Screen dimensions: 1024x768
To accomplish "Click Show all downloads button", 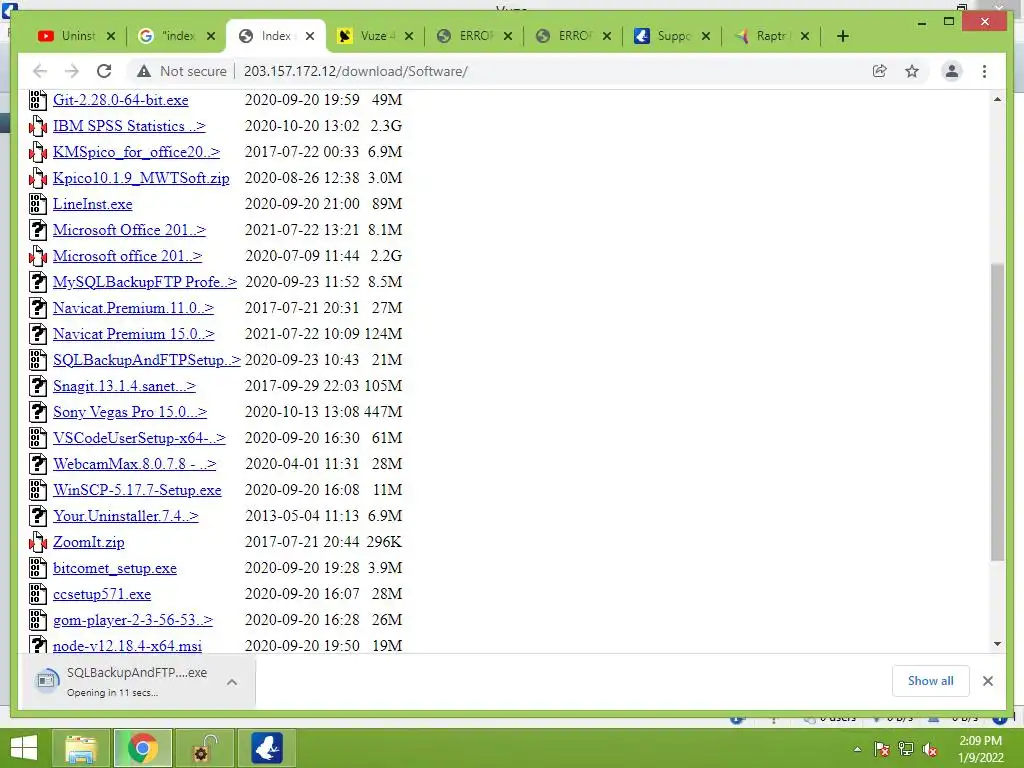I will (x=930, y=681).
